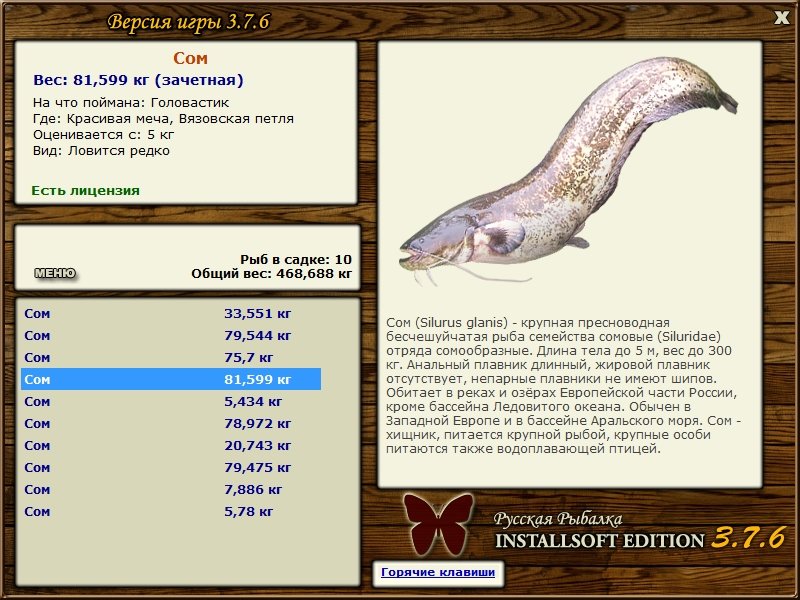Click the orange Сом title
Image resolution: width=800 pixels, height=600 pixels.
point(190,58)
